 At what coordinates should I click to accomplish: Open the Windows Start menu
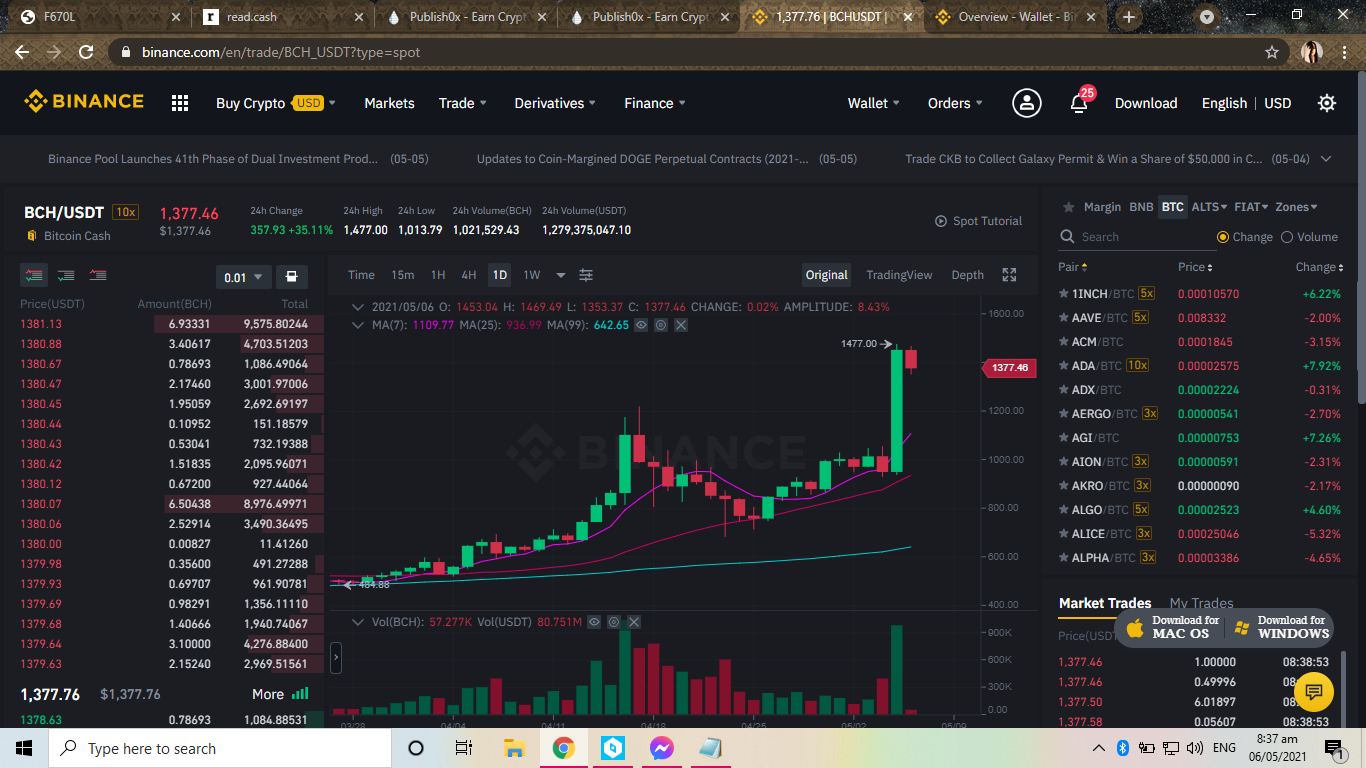click(x=24, y=748)
